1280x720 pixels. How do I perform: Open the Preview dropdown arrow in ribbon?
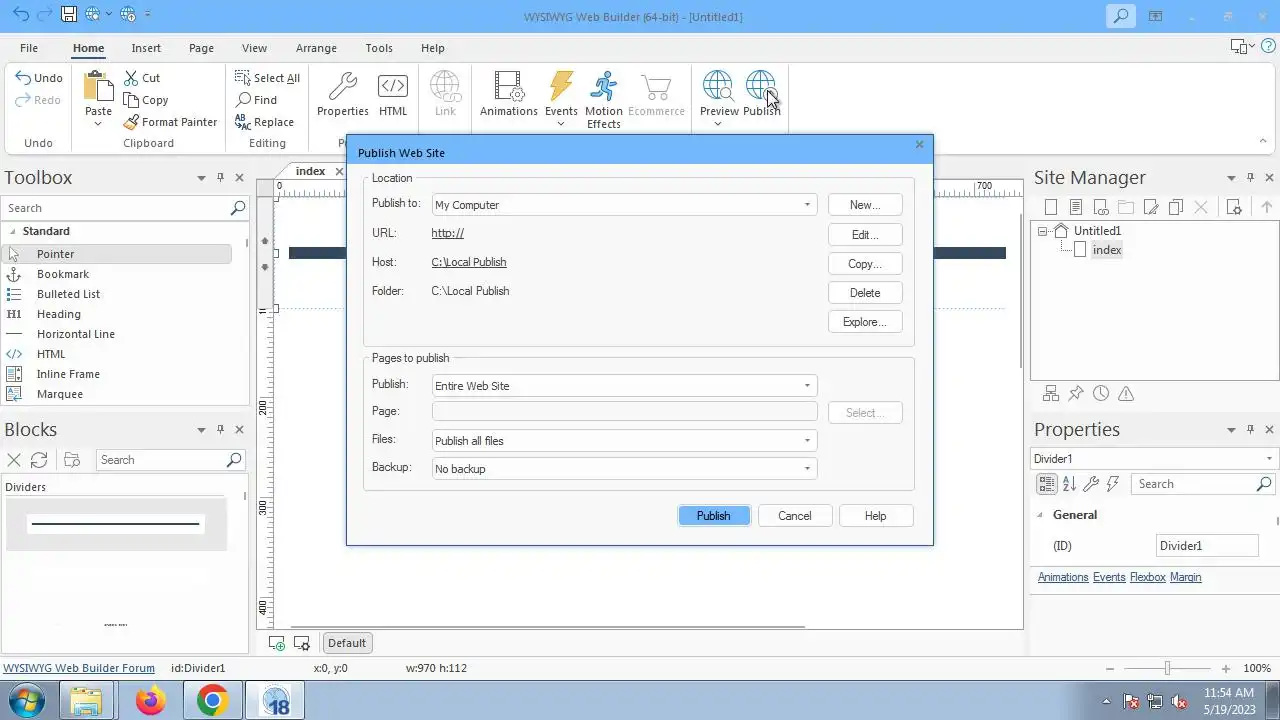coord(717,124)
